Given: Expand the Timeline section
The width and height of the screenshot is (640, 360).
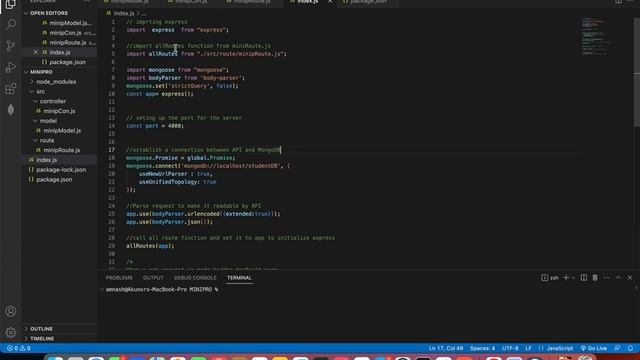Looking at the screenshot, I should coord(42,339).
